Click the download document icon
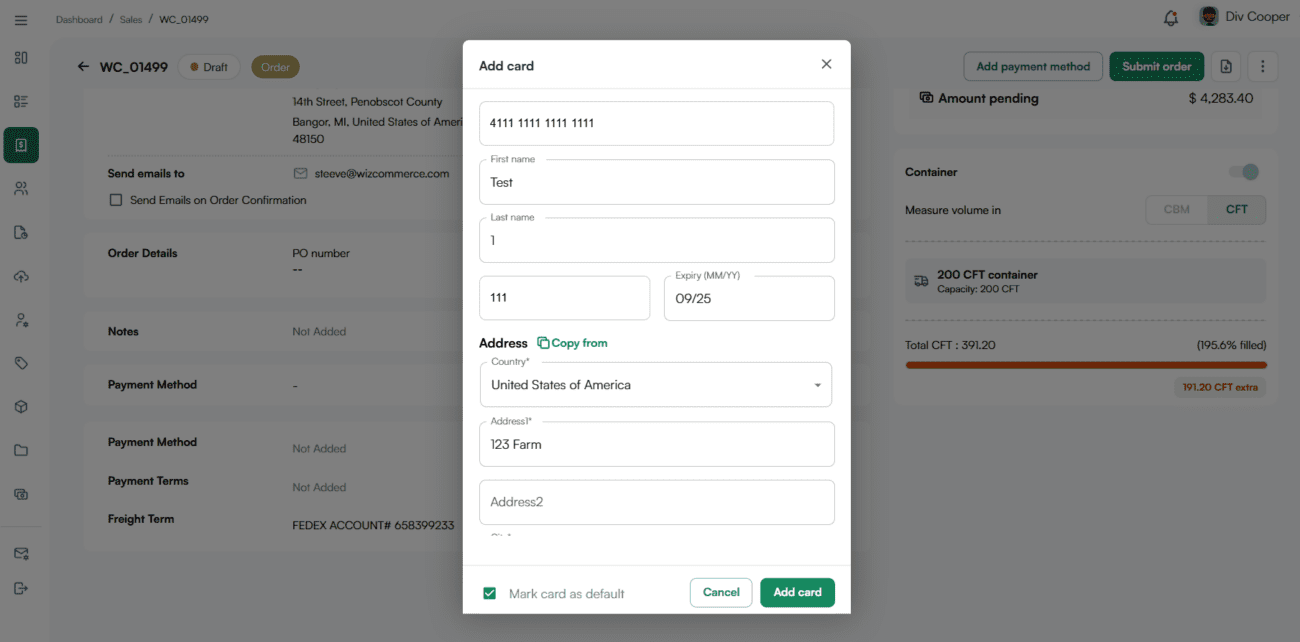This screenshot has height=642, width=1300. [x=1226, y=67]
